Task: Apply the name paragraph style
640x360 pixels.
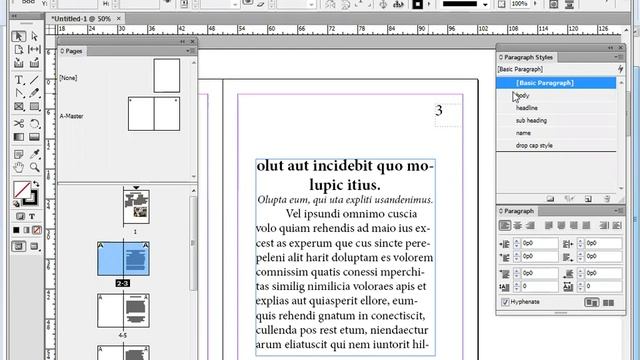Action: [556, 133]
